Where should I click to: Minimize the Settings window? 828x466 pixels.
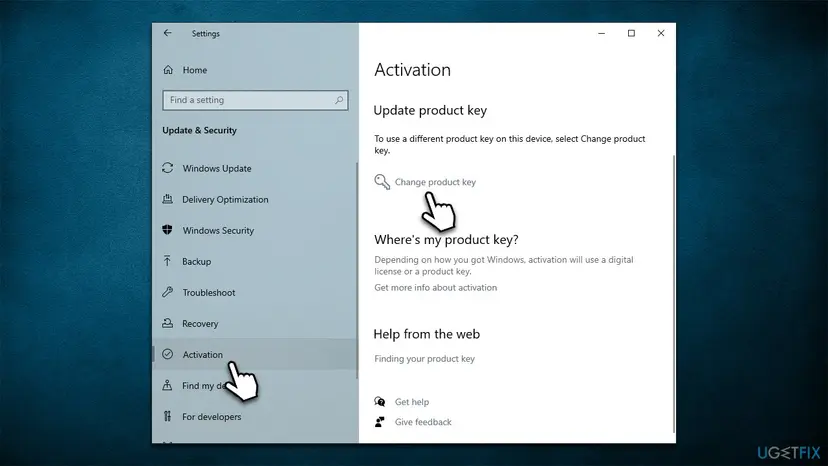pyautogui.click(x=601, y=33)
